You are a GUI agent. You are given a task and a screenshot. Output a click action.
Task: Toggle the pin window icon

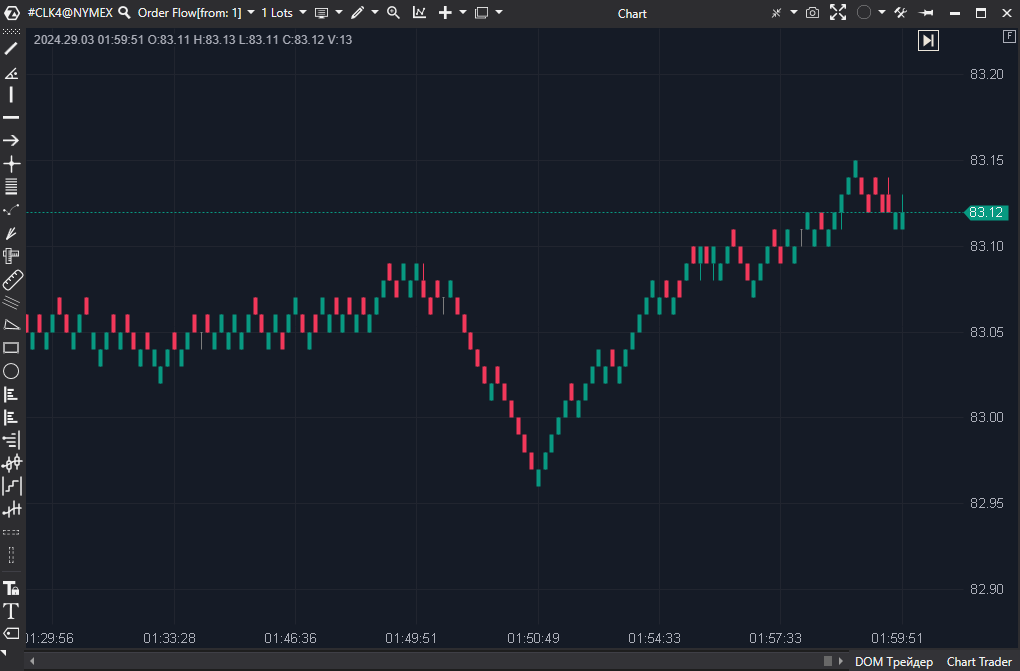click(926, 12)
